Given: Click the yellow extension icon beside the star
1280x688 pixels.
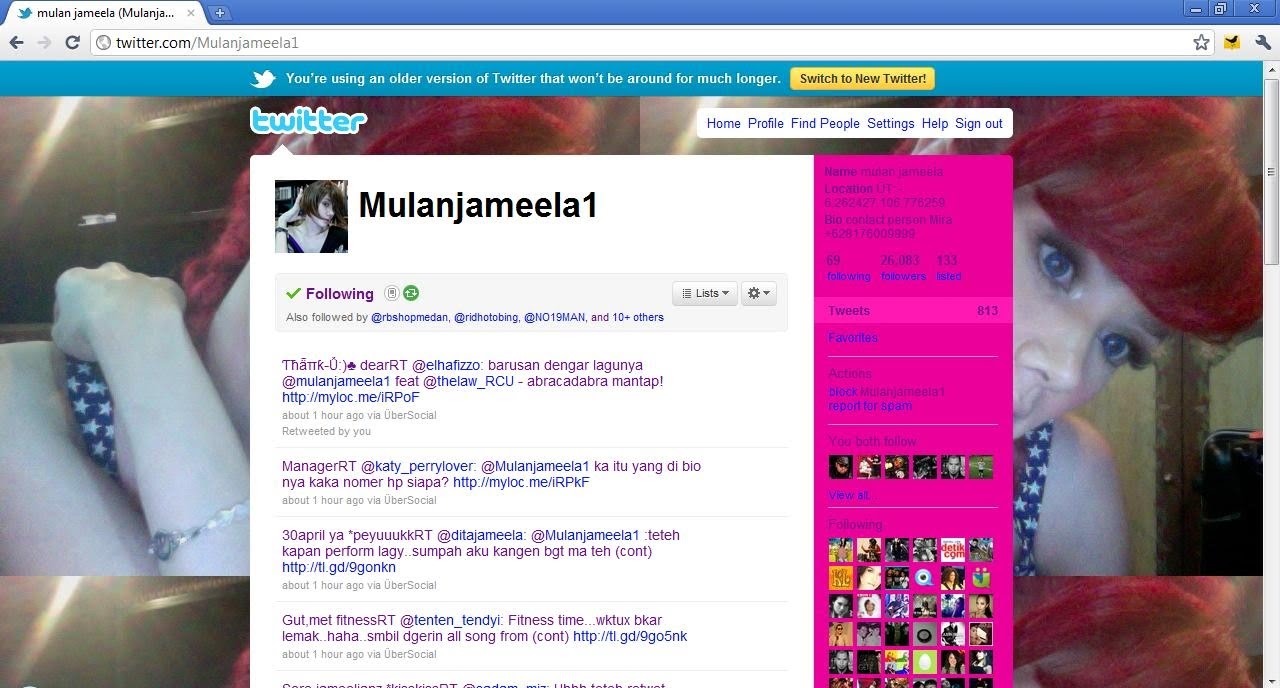Looking at the screenshot, I should (1232, 42).
